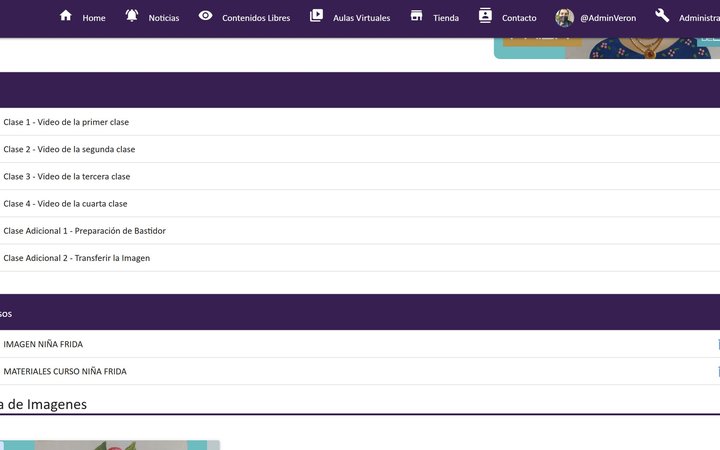Click the Home house icon
Image resolution: width=720 pixels, height=450 pixels.
click(66, 16)
